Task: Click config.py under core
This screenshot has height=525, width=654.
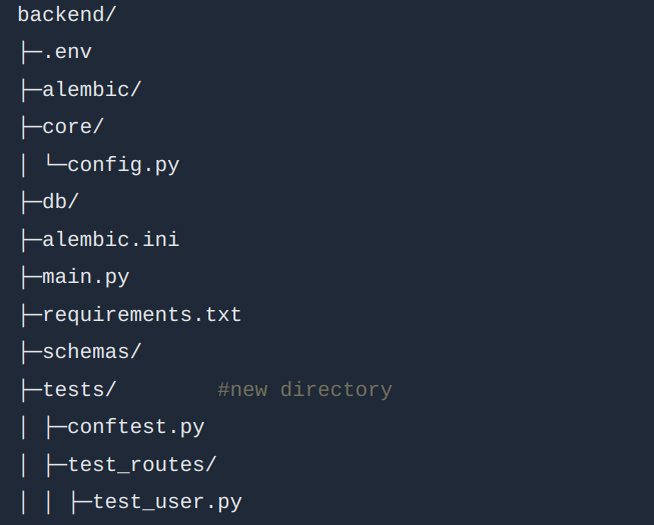Action: [x=123, y=165]
